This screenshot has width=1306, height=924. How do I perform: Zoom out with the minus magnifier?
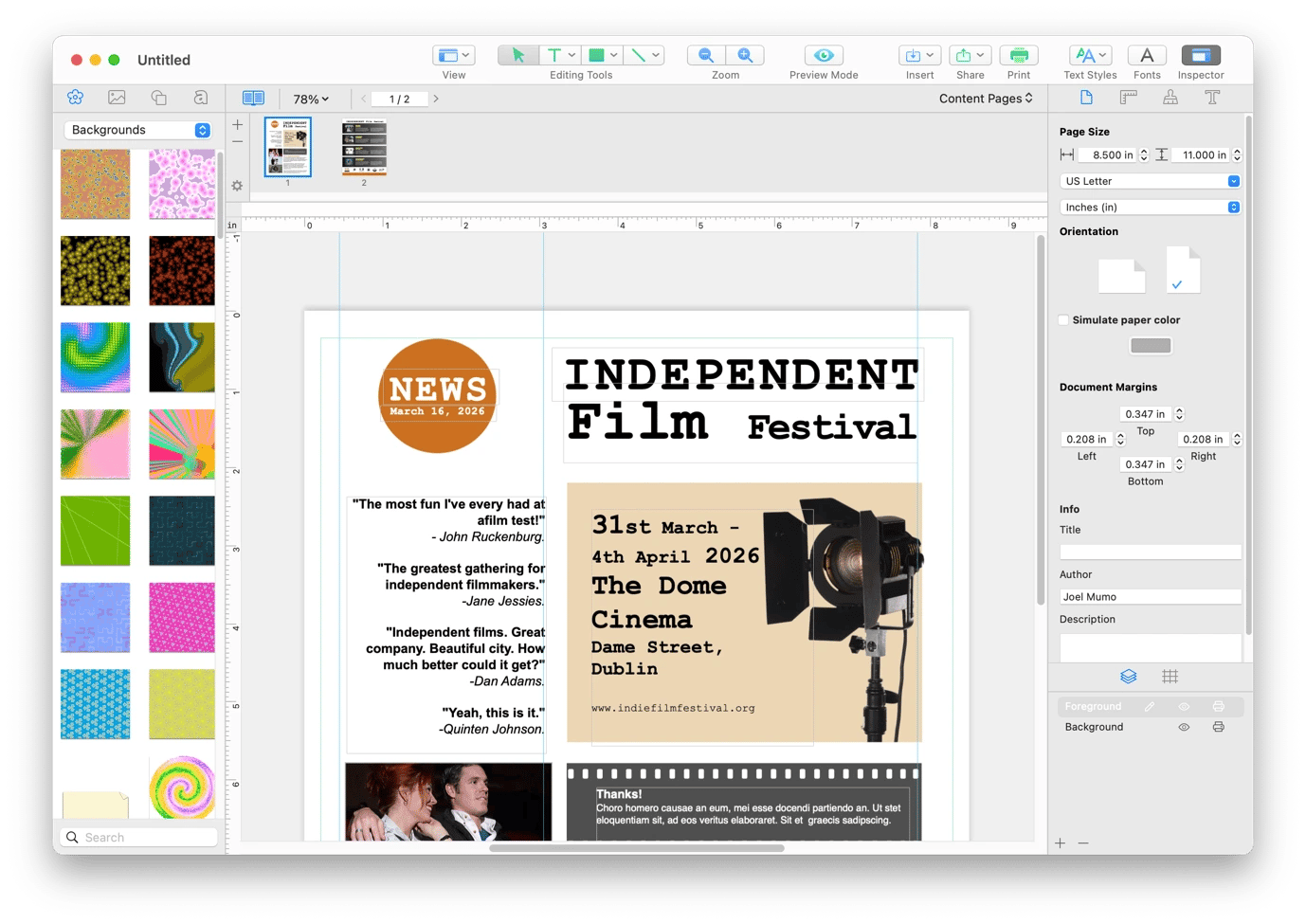[706, 55]
